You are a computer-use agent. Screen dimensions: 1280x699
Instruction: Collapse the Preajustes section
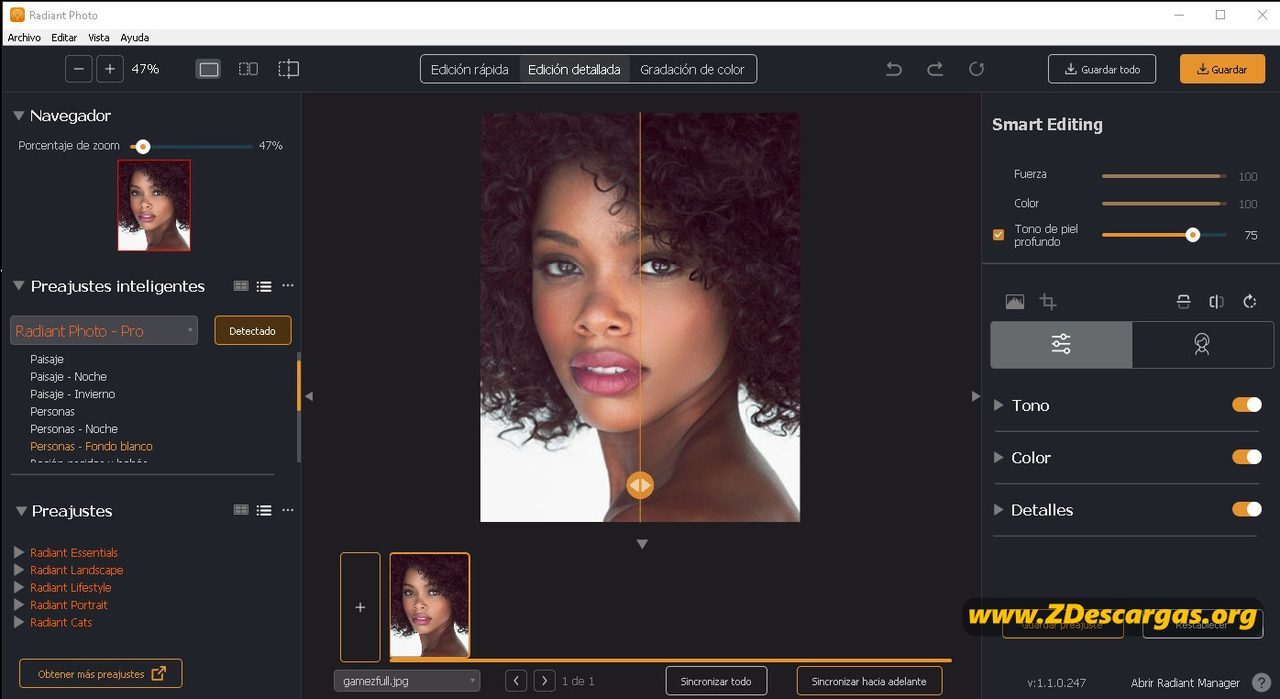tap(21, 511)
